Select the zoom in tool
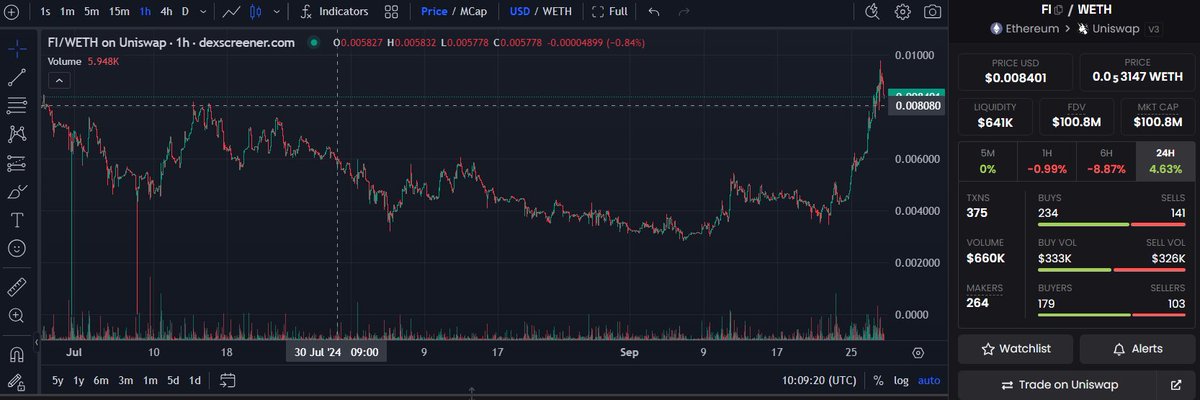Screen dimensions: 1200x400 [16, 315]
